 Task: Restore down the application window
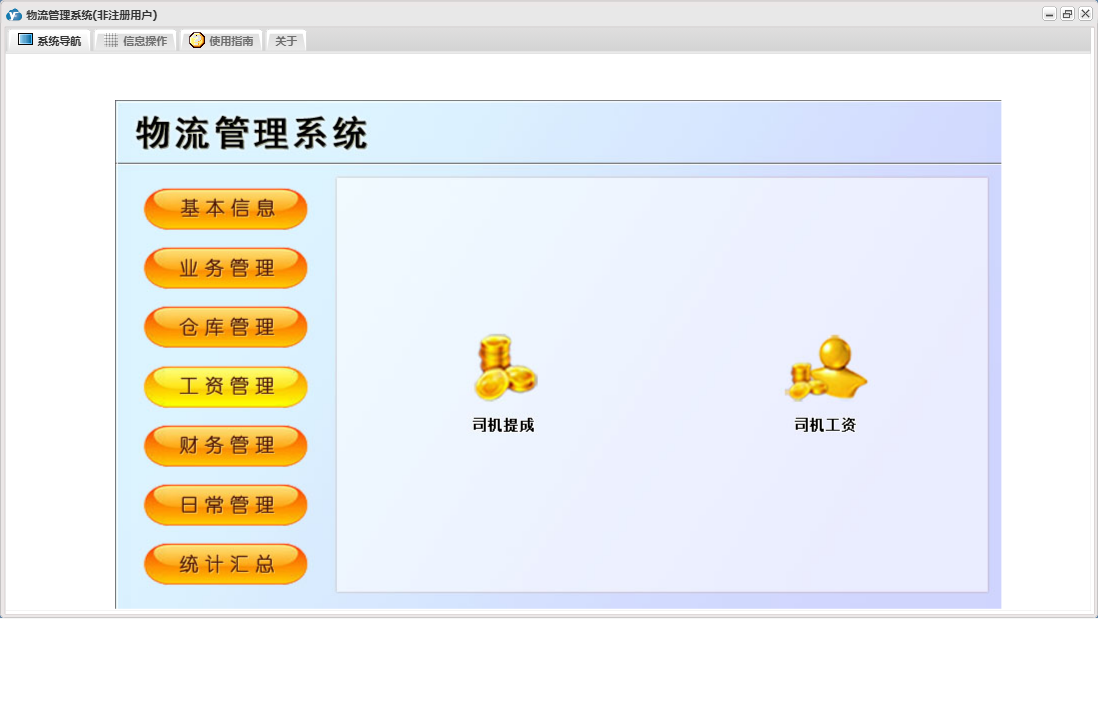tap(1067, 14)
